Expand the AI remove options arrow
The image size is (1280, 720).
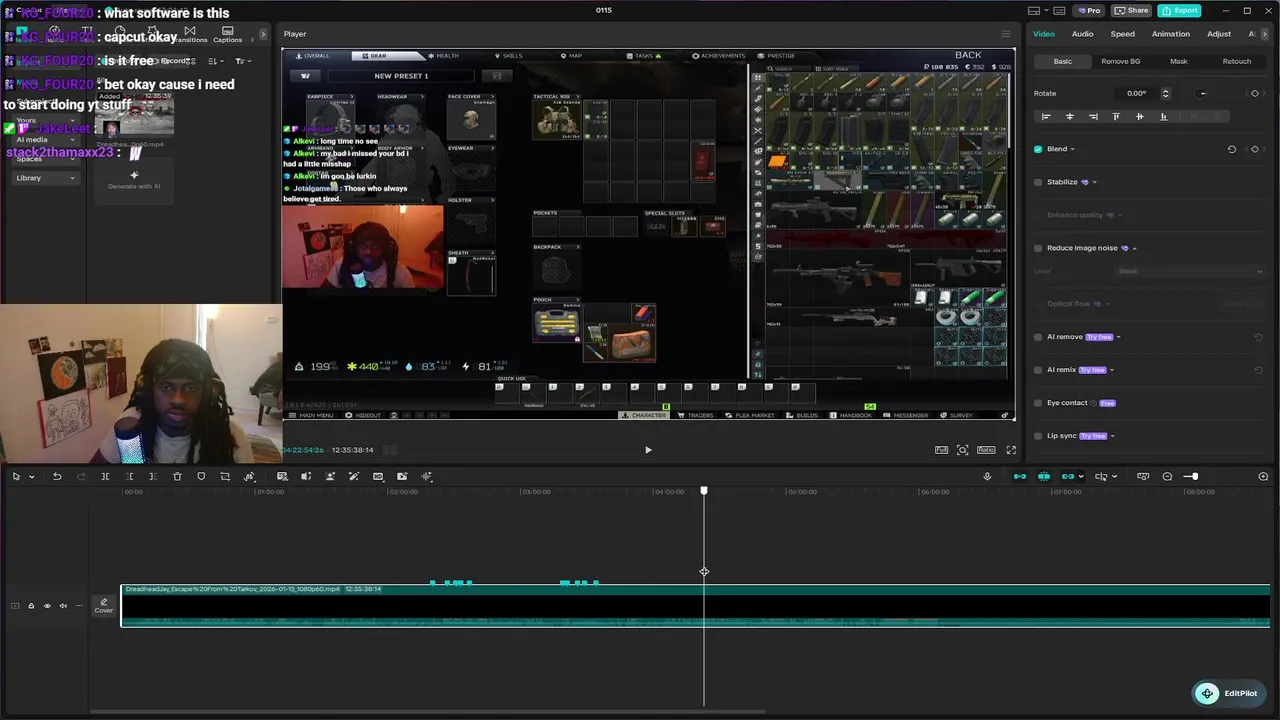1118,337
